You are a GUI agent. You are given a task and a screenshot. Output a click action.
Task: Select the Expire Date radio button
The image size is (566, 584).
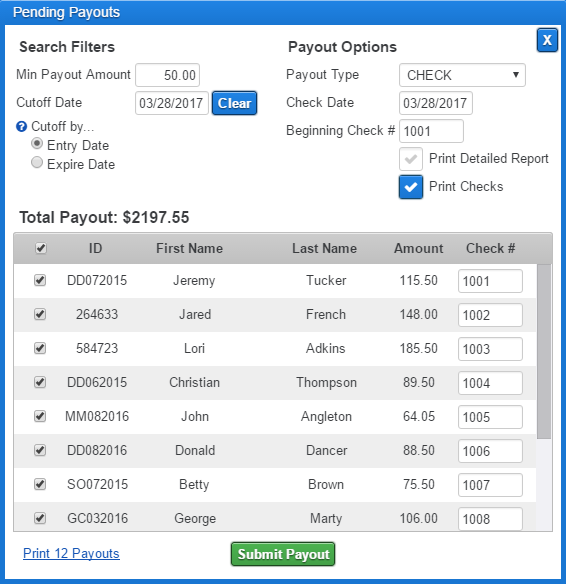pyautogui.click(x=37, y=162)
